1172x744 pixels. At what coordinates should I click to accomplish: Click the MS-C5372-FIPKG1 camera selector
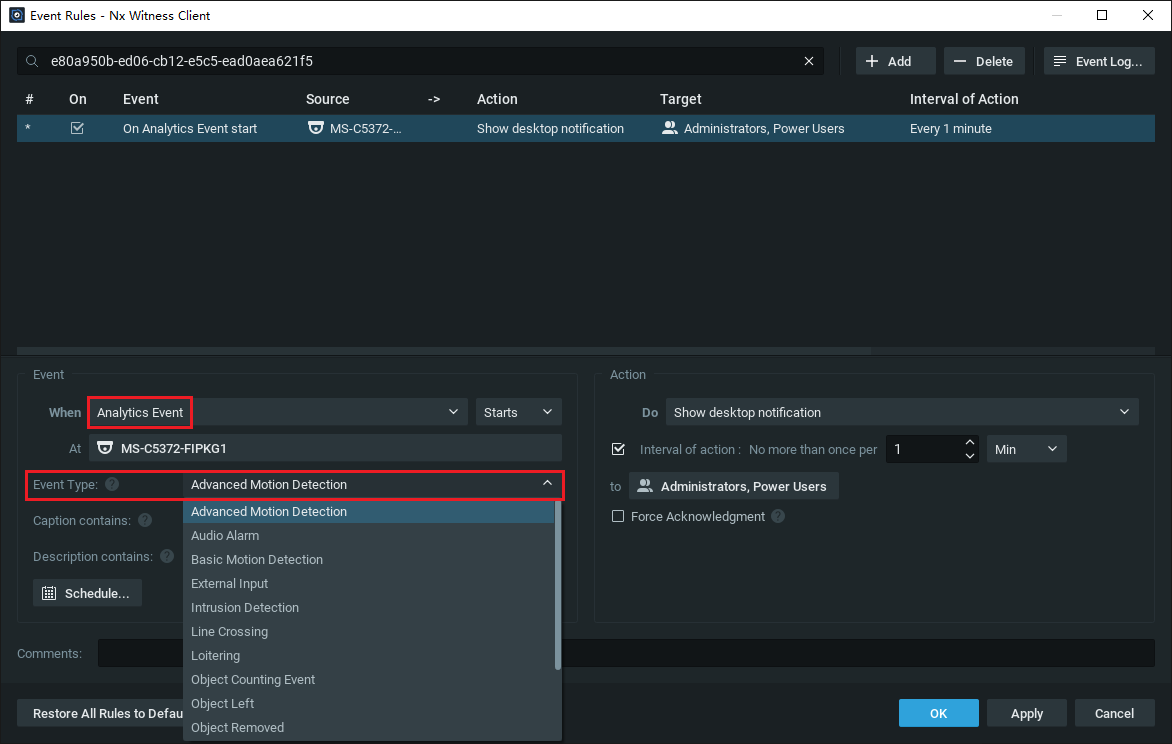coord(325,448)
